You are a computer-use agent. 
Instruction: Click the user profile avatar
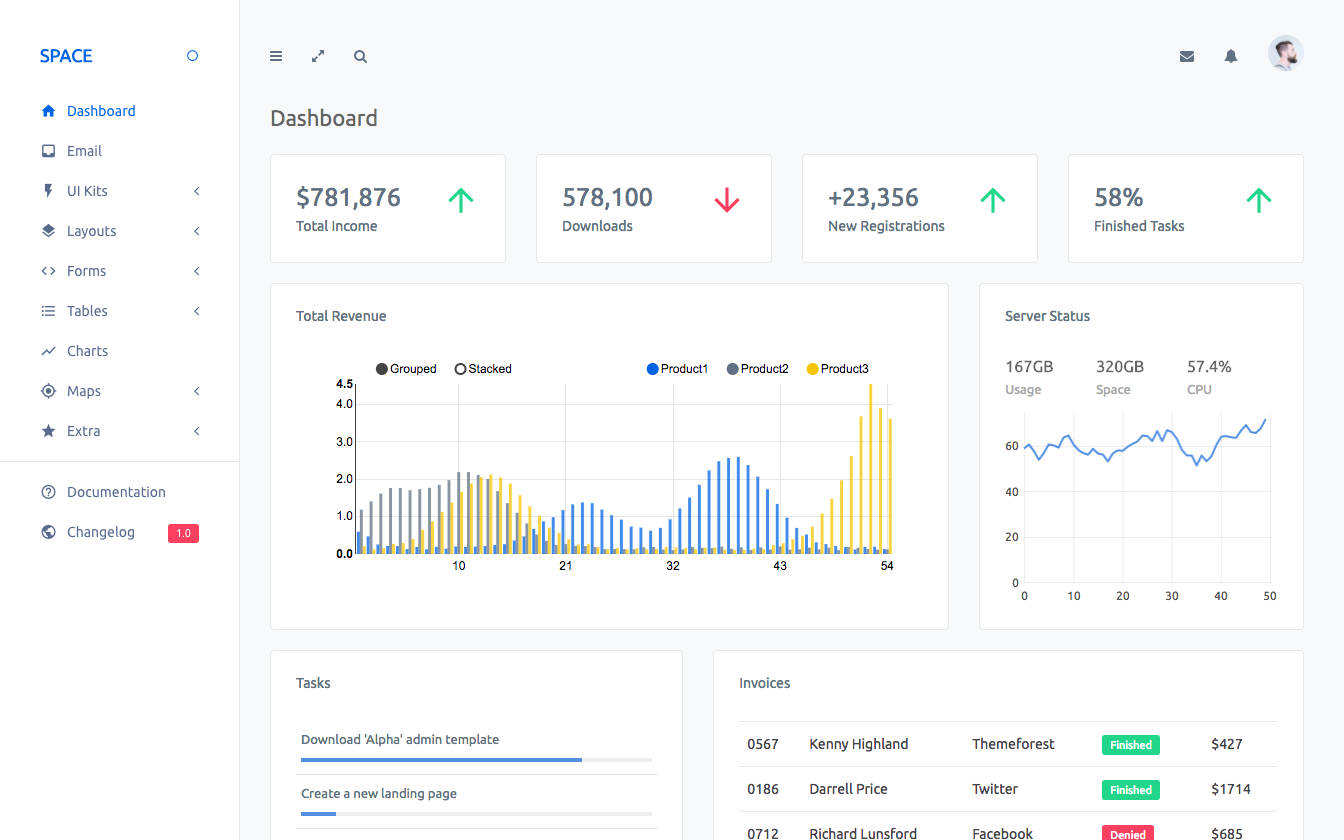tap(1285, 54)
